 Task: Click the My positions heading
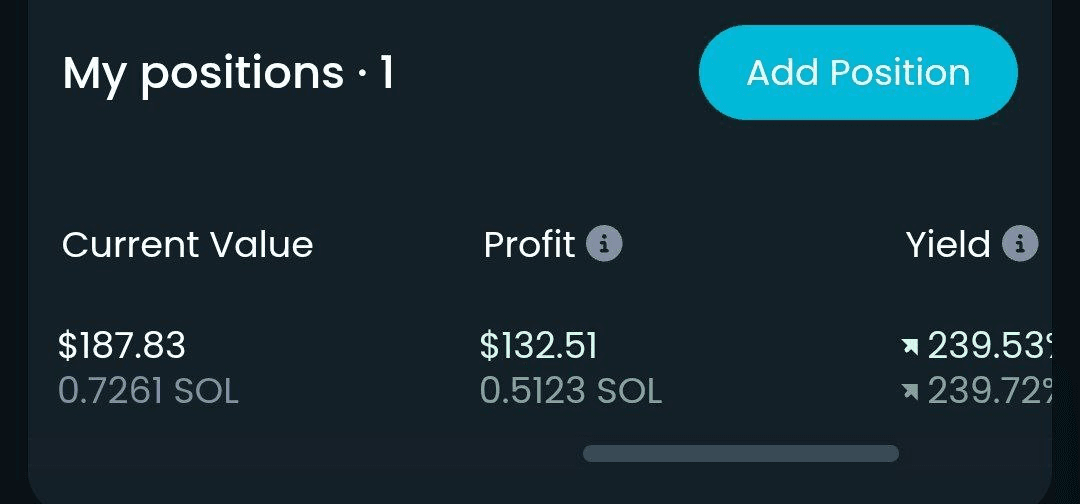(x=203, y=74)
